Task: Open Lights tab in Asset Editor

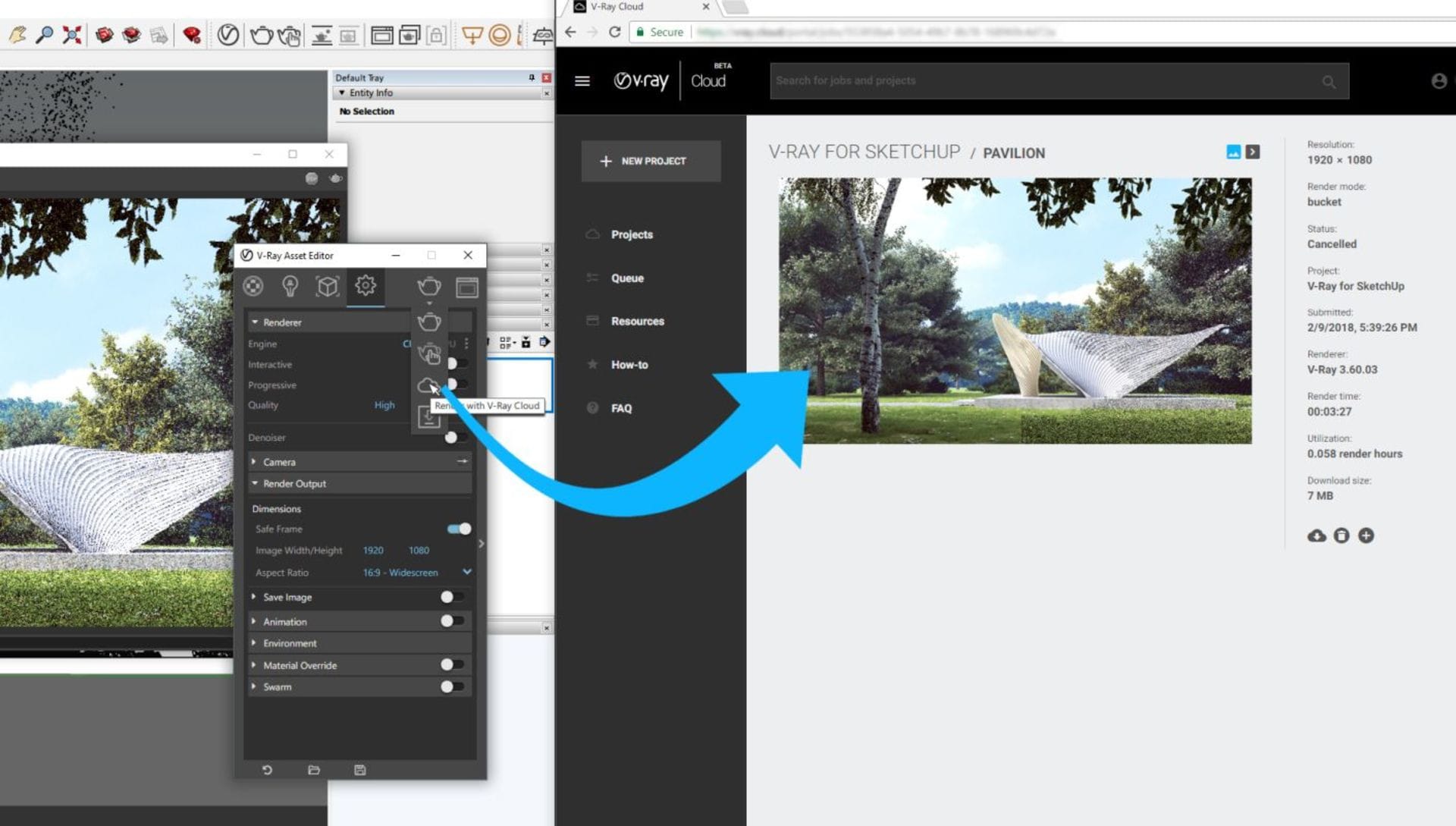Action: click(290, 286)
